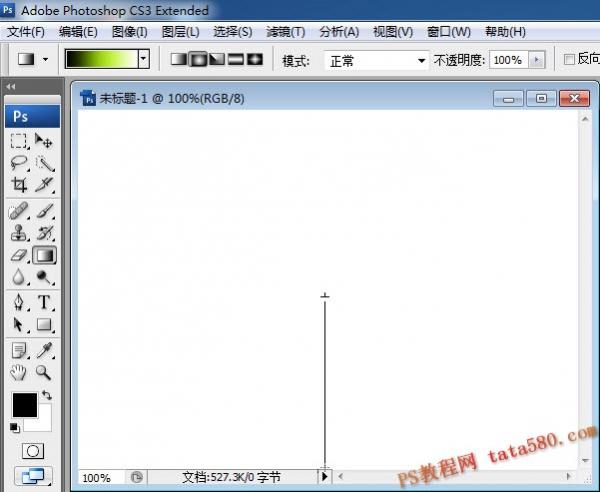The image size is (600, 492).
Task: Click the green gradient preview swatch
Action: coord(101,59)
